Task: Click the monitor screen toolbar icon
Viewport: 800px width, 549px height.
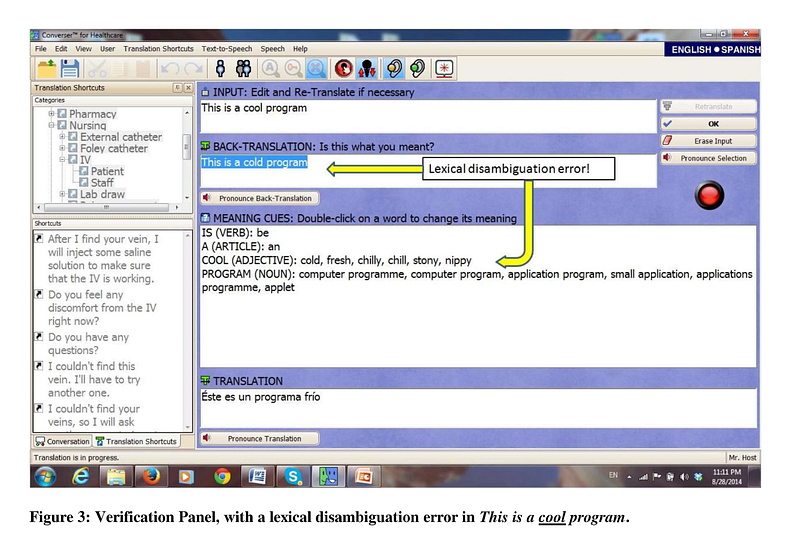Action: coord(444,68)
